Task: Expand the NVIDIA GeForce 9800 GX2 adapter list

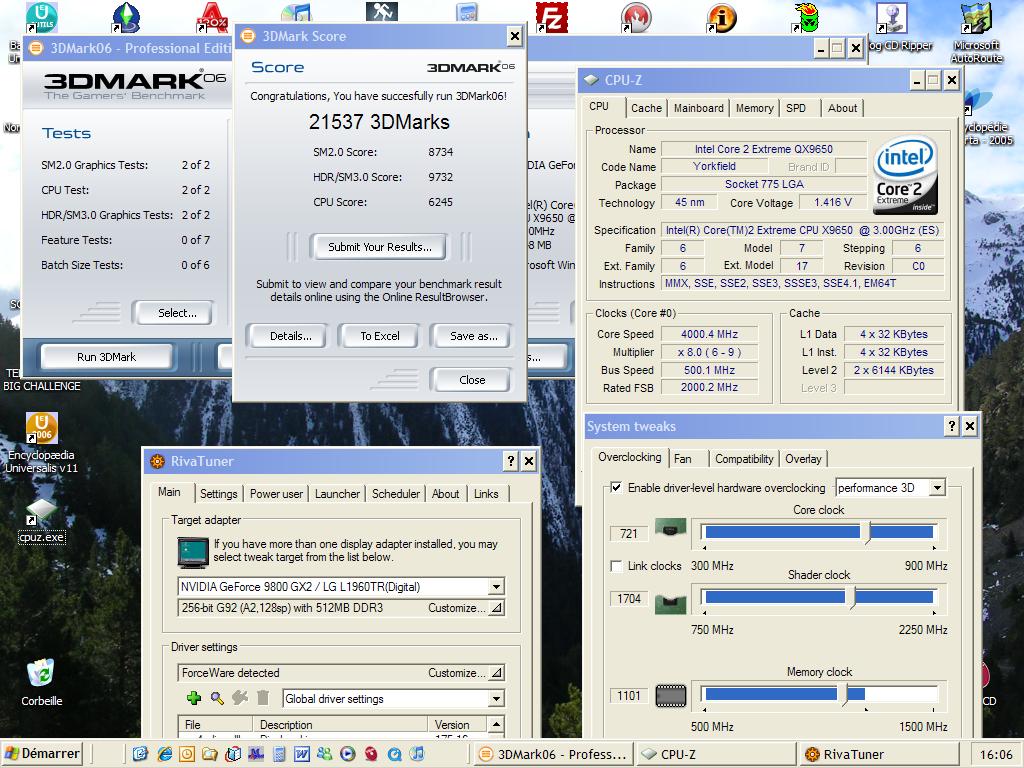Action: (x=496, y=586)
